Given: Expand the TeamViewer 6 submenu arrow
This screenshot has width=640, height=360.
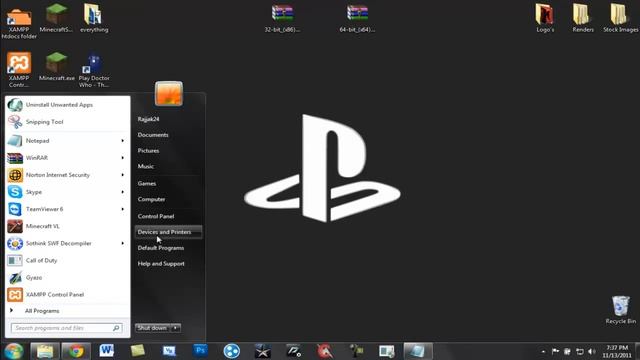Looking at the screenshot, I should point(122,209).
